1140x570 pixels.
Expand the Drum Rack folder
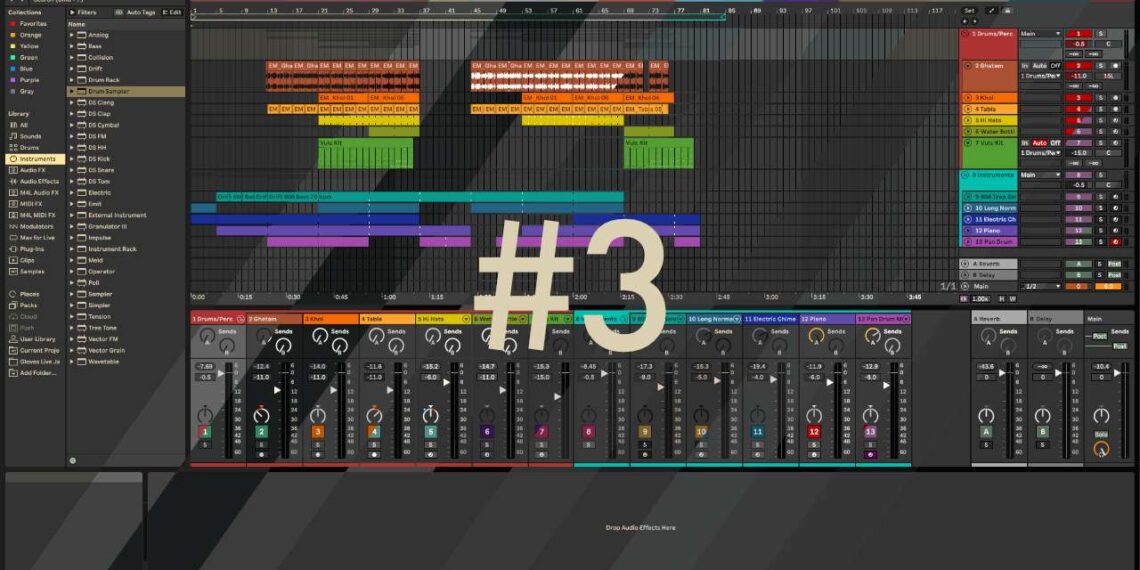coord(103,80)
